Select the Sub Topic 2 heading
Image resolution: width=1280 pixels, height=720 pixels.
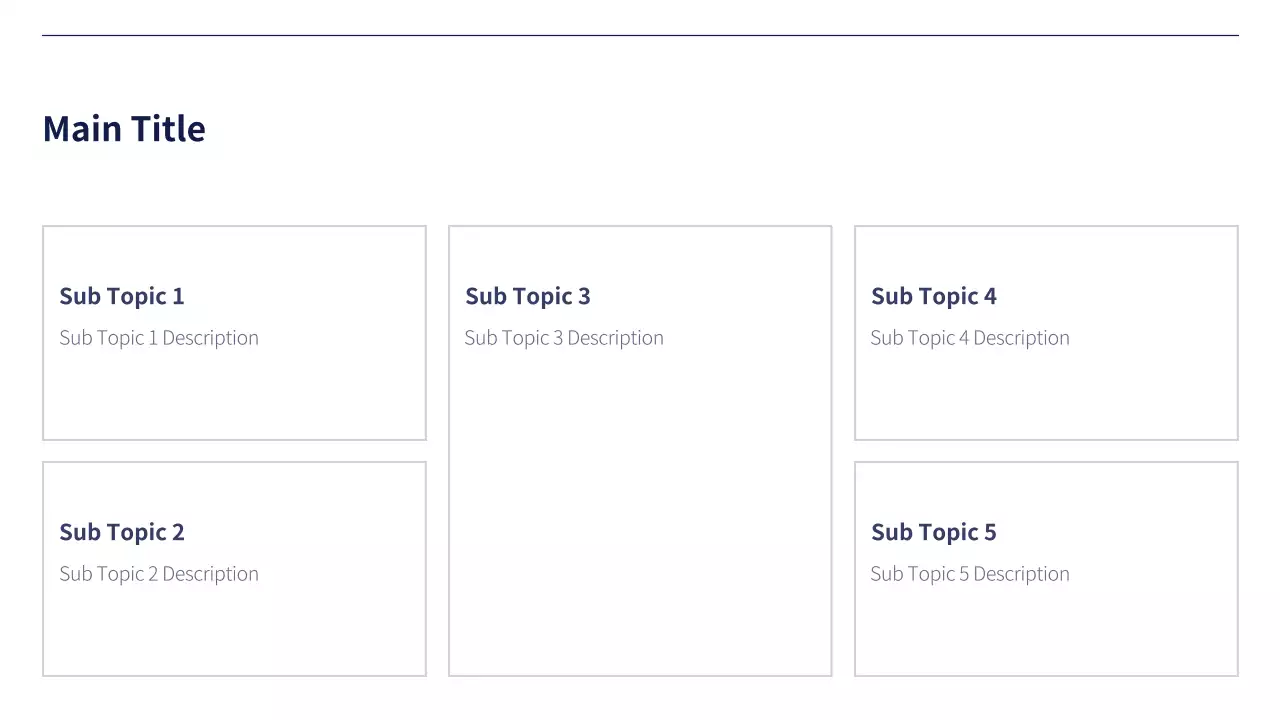(122, 532)
